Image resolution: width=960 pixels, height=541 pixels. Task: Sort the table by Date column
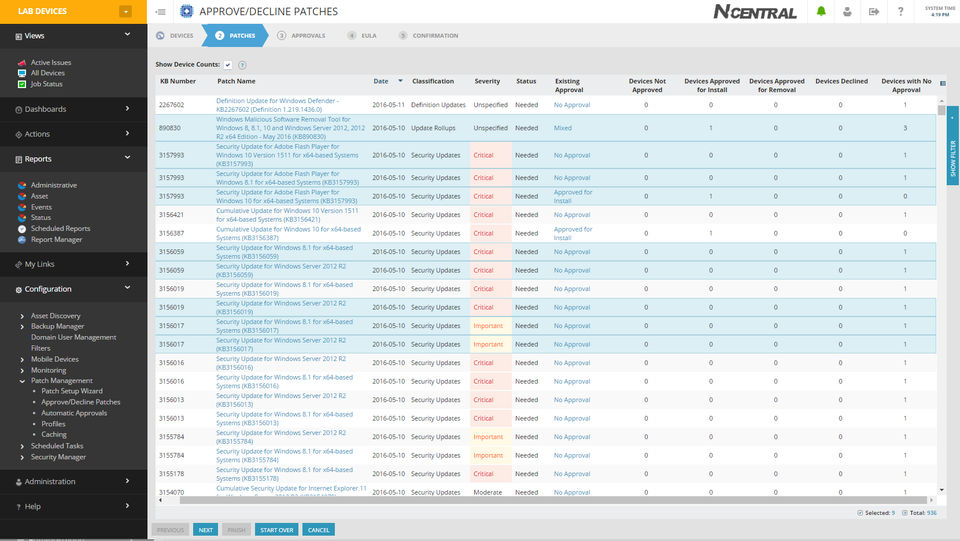381,81
